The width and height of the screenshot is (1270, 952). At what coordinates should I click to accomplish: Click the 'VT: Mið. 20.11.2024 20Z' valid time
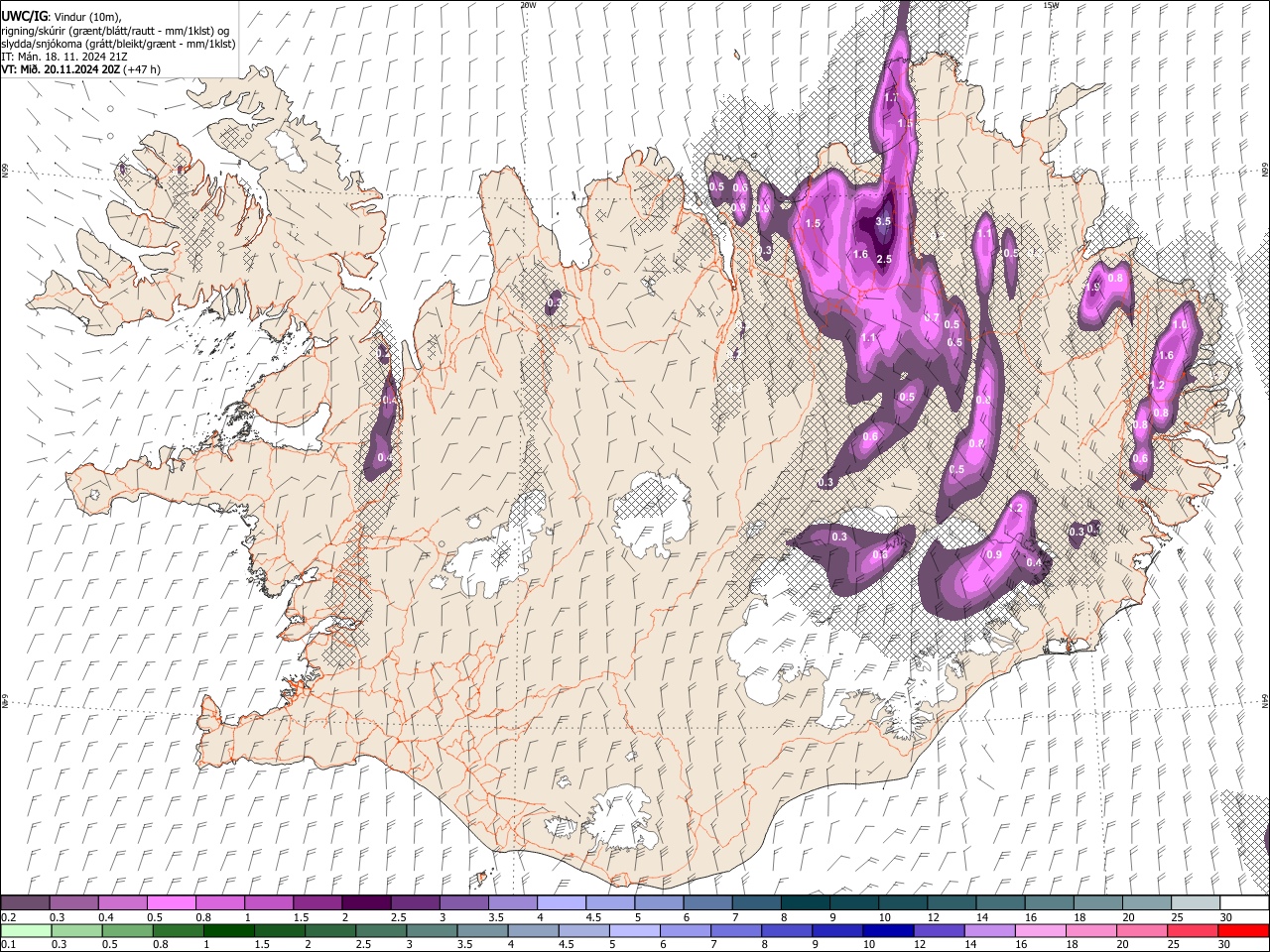pos(59,69)
